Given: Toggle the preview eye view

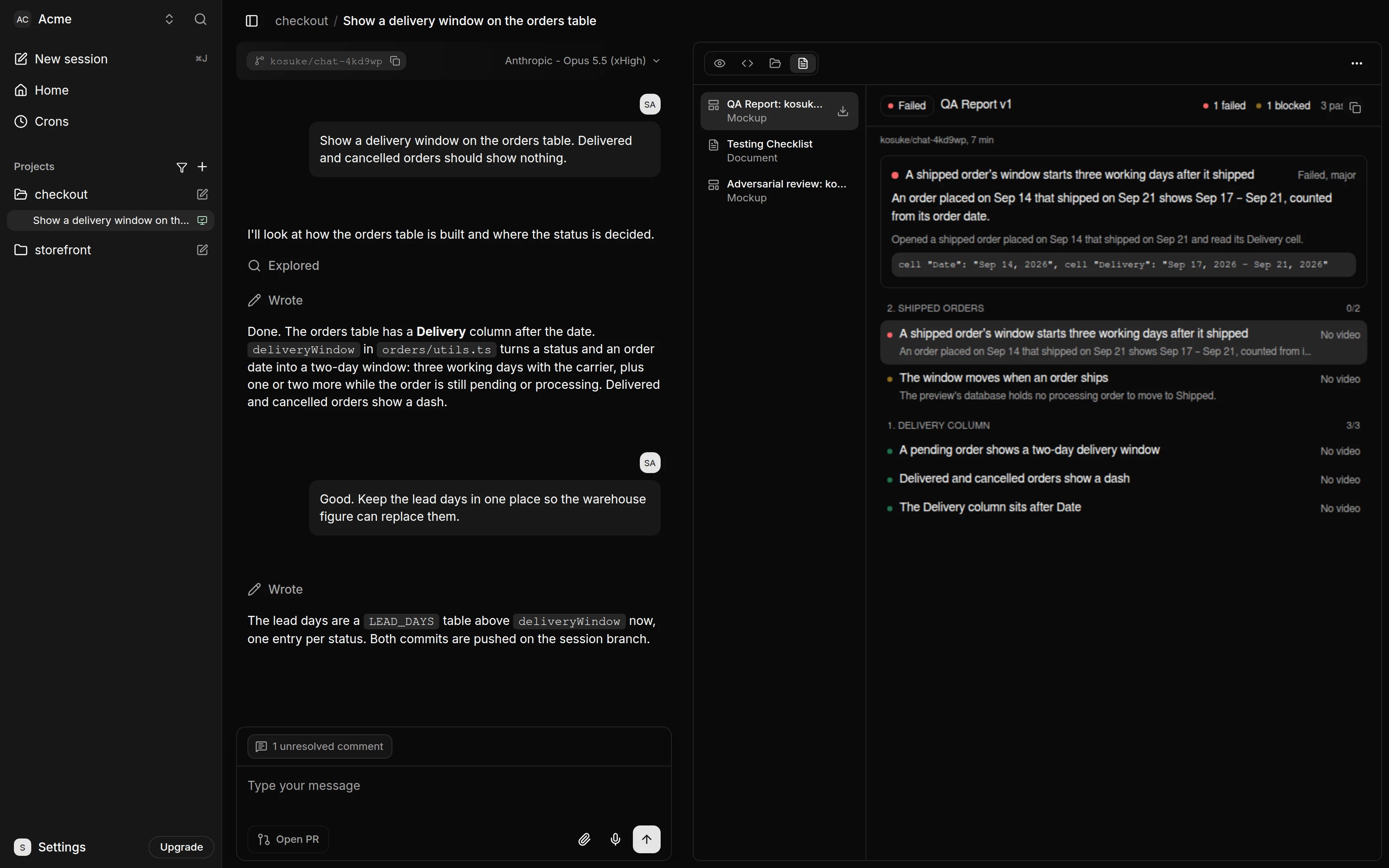Looking at the screenshot, I should pos(719,63).
